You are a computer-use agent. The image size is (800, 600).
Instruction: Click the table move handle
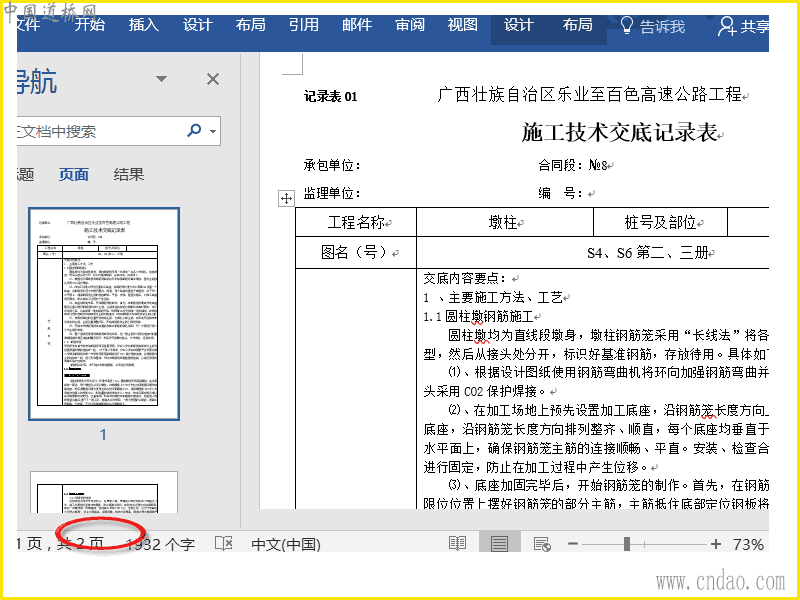click(286, 198)
